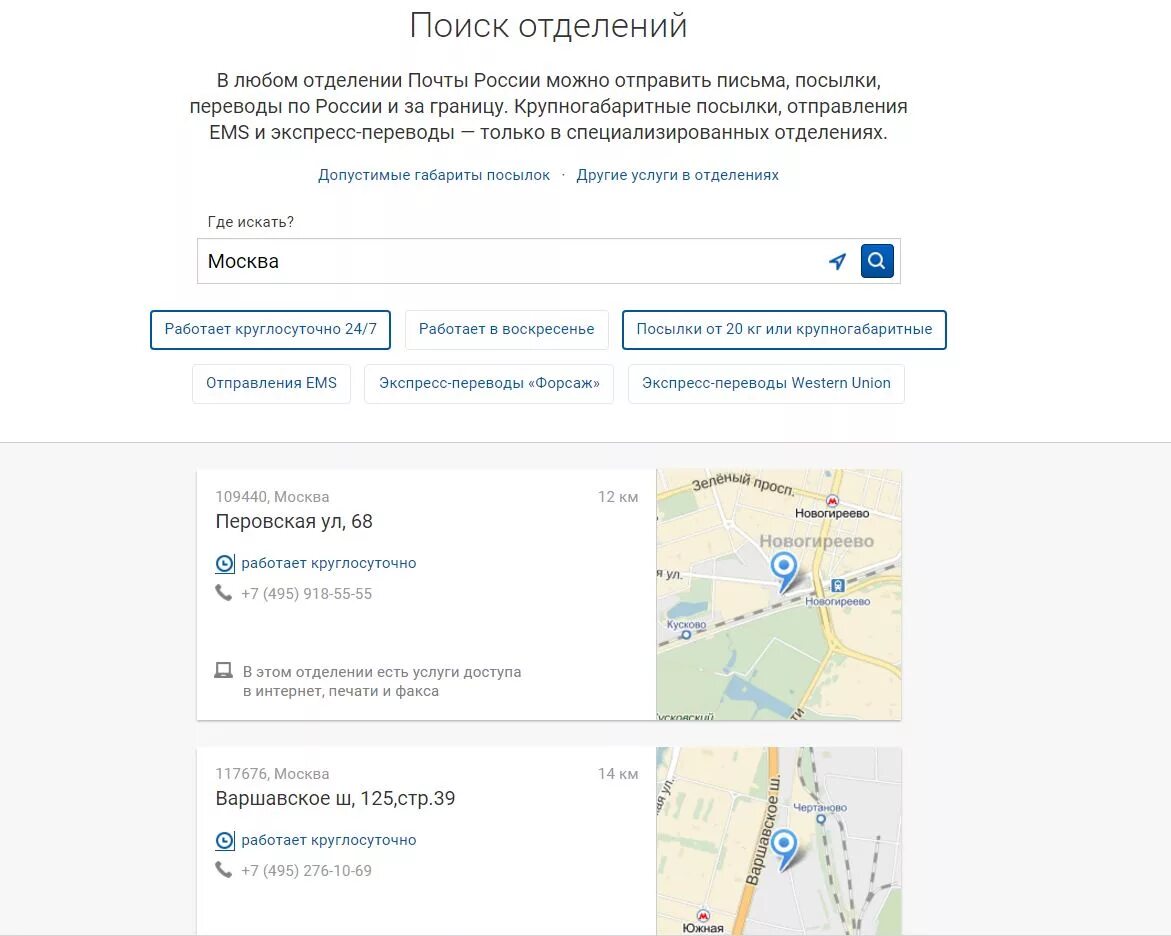The height and width of the screenshot is (936, 1171).
Task: Click работает круглосуточно link for Перовская ул
Action: (329, 563)
